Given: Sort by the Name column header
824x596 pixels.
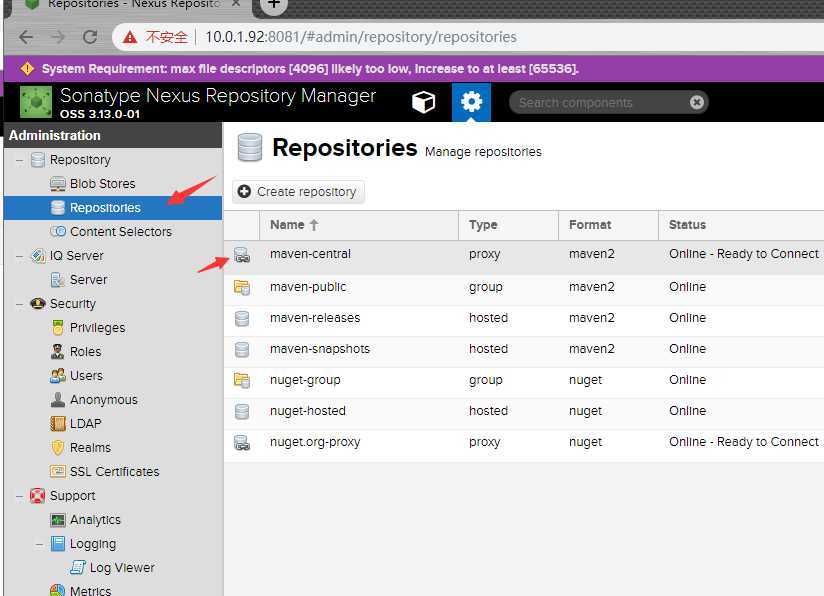Looking at the screenshot, I should (359, 225).
